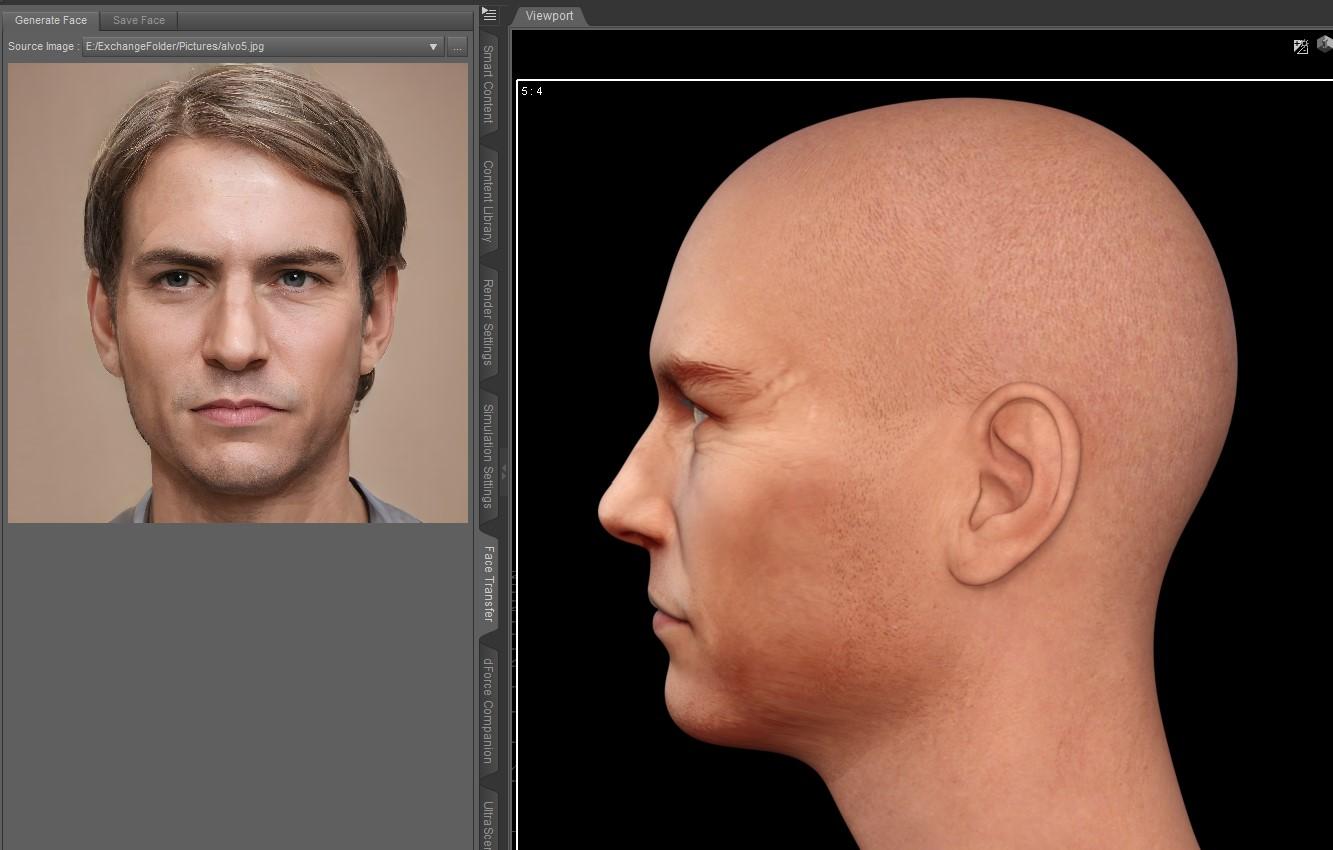Image resolution: width=1333 pixels, height=850 pixels.
Task: Click the "Source Image :" label
Action: 44,47
